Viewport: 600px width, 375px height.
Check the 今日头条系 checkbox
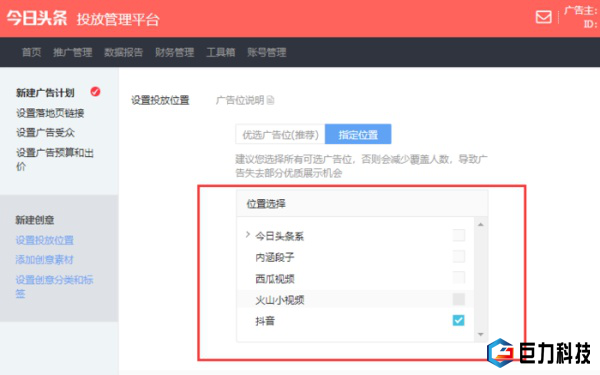458,235
